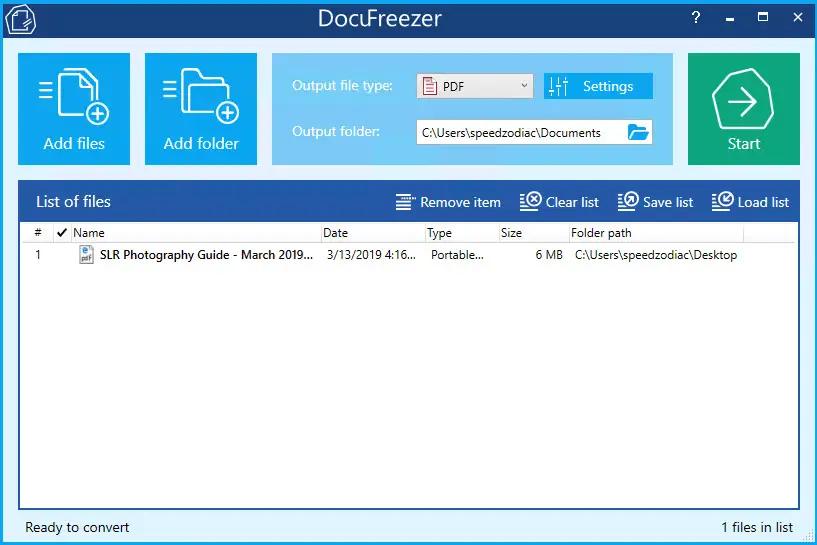Select the SLR Photography Guide file row
817x545 pixels.
pyautogui.click(x=408, y=255)
